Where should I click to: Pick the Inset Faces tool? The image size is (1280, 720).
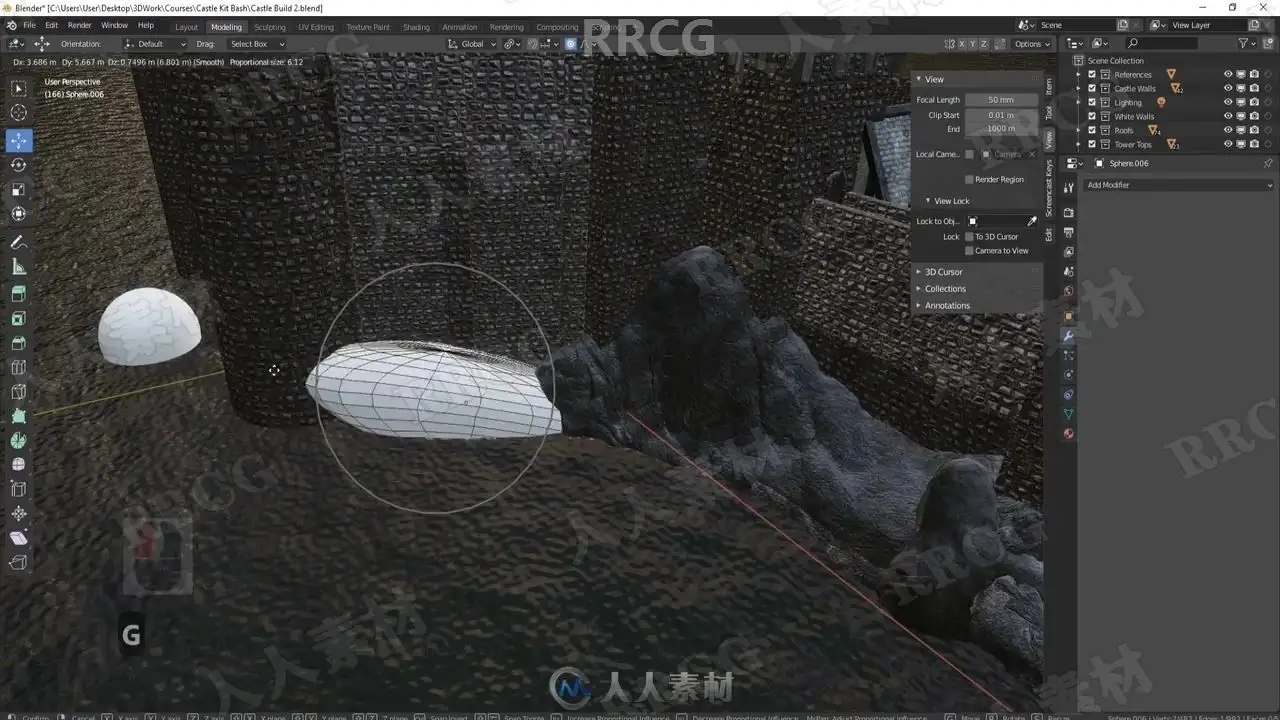(19, 319)
